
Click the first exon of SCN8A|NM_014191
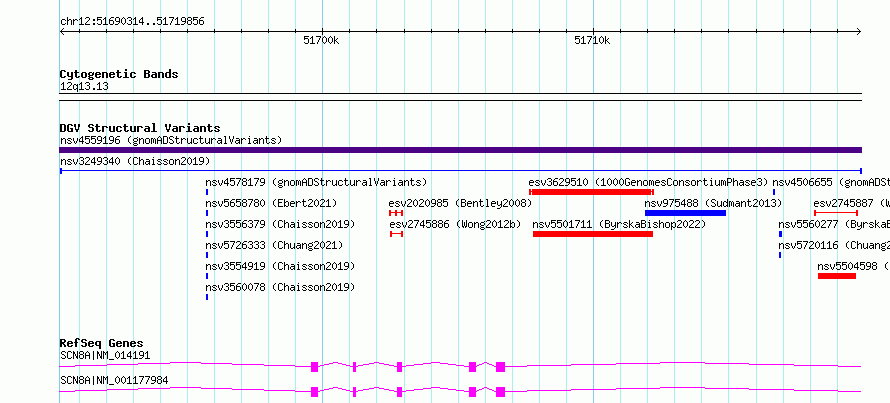pos(314,367)
